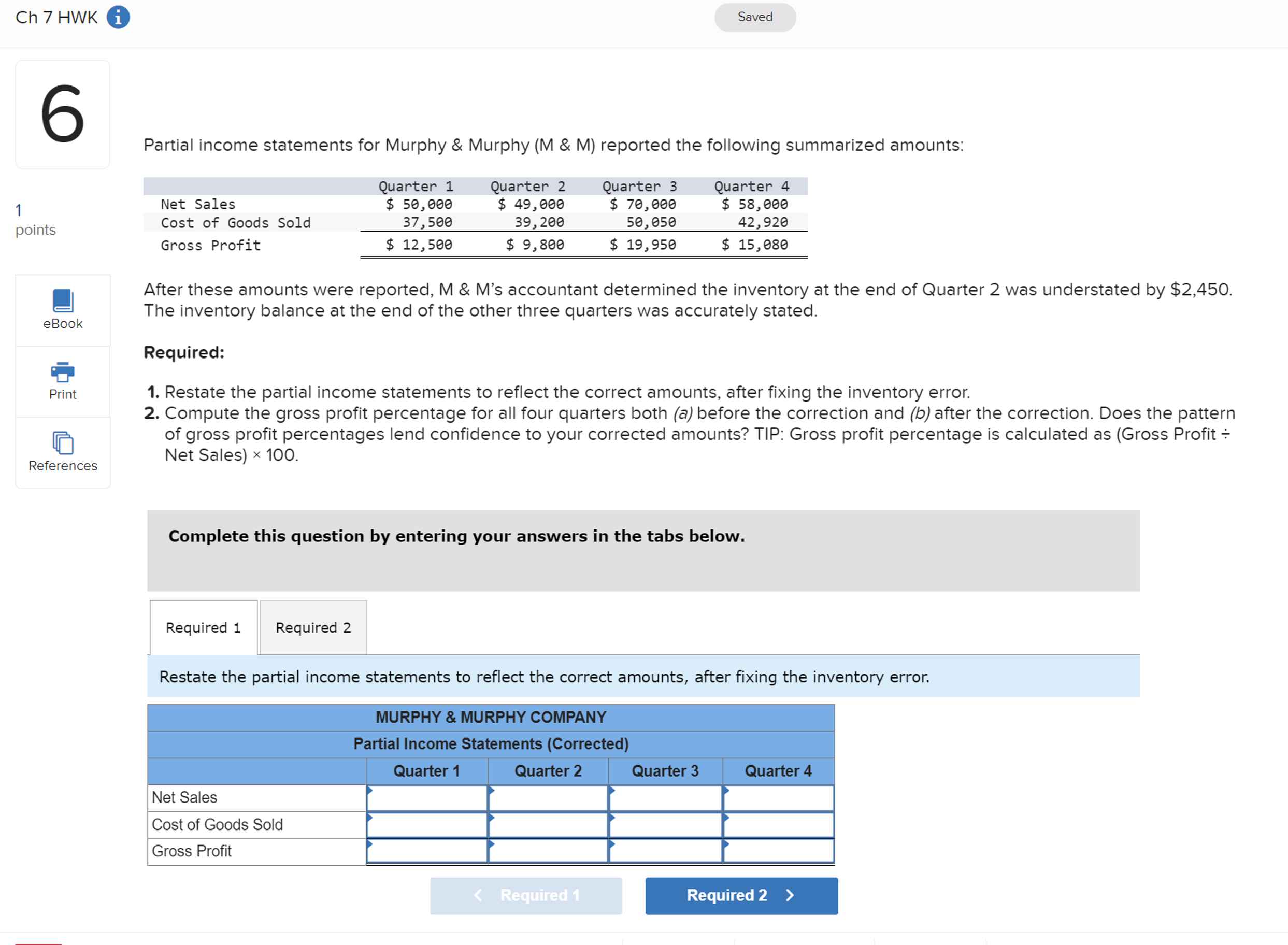Click the Required 2 navigation button
This screenshot has height=945, width=1288.
point(740,895)
